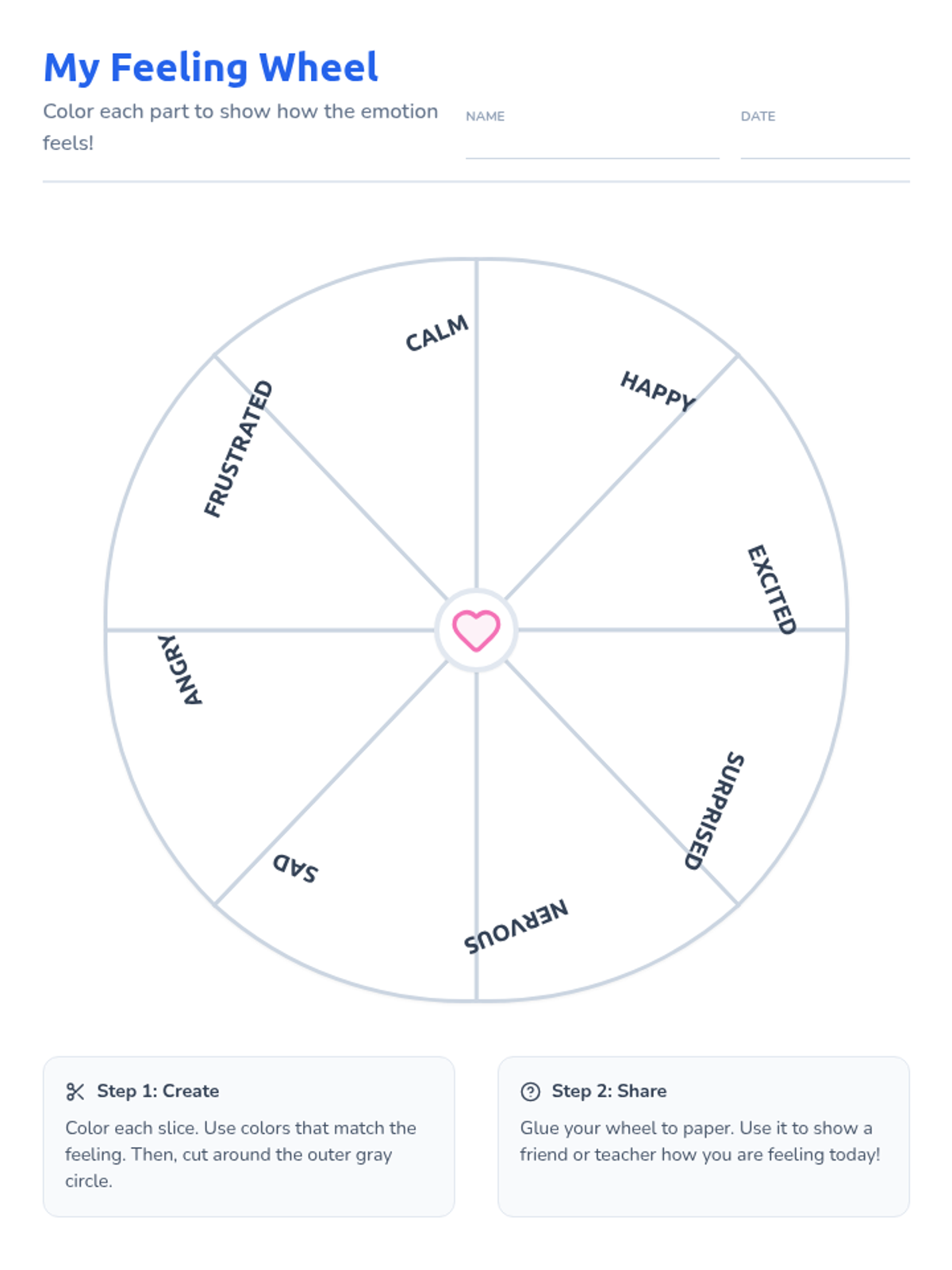Click the 'Color each slice' instruction text
Screen dimensions: 952x1270
click(x=240, y=1154)
